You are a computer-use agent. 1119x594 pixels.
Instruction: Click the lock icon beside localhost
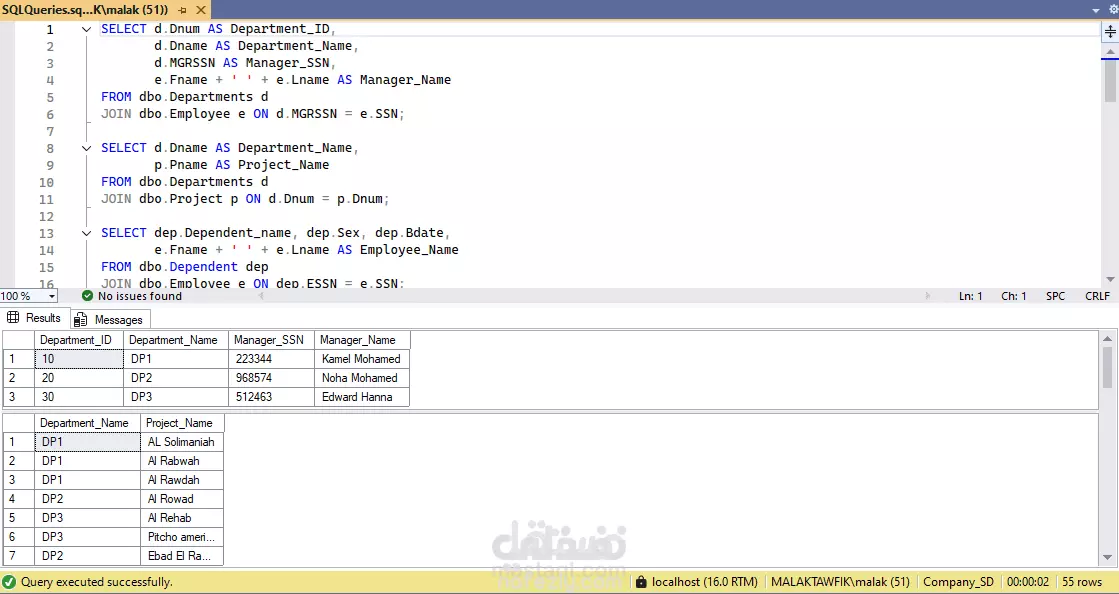coord(641,582)
